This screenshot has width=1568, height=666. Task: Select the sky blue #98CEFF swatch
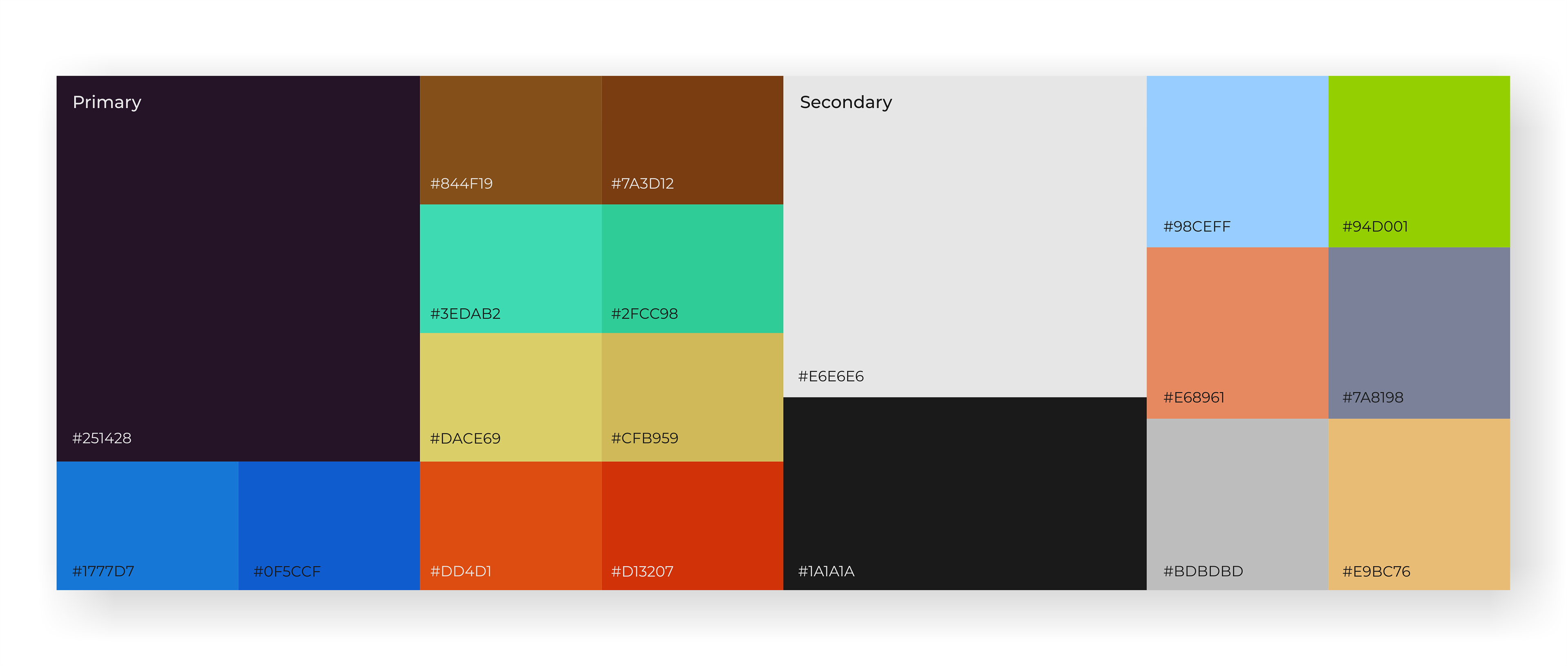pos(1238,161)
